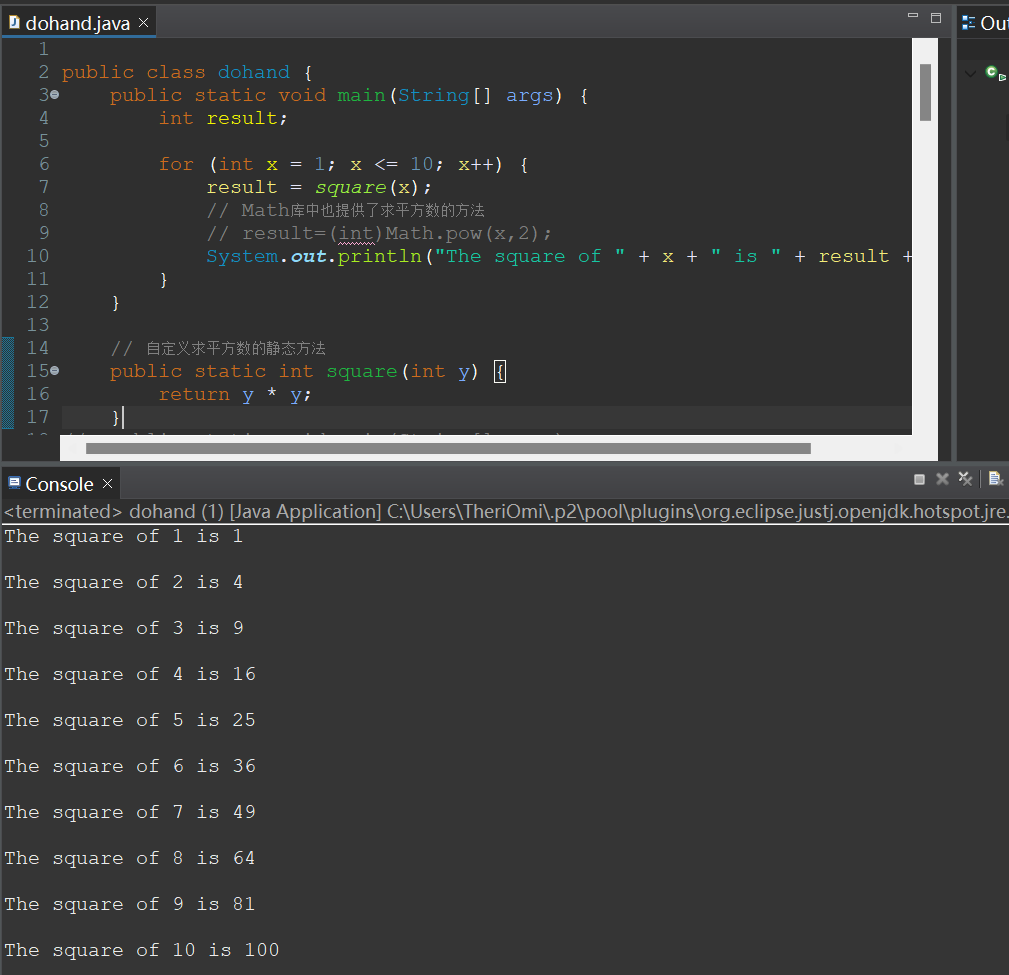Switch to the dohand.java editor tab
Viewport: 1009px width, 975px height.
pyautogui.click(x=77, y=23)
